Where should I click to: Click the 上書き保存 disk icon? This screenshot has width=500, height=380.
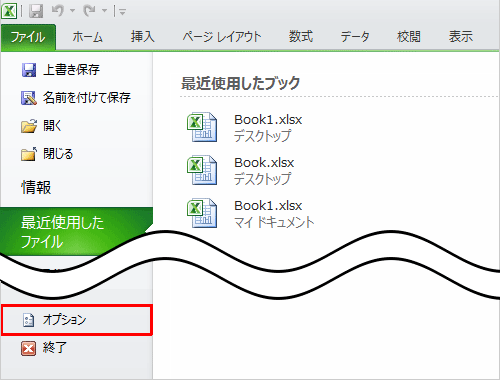click(29, 70)
